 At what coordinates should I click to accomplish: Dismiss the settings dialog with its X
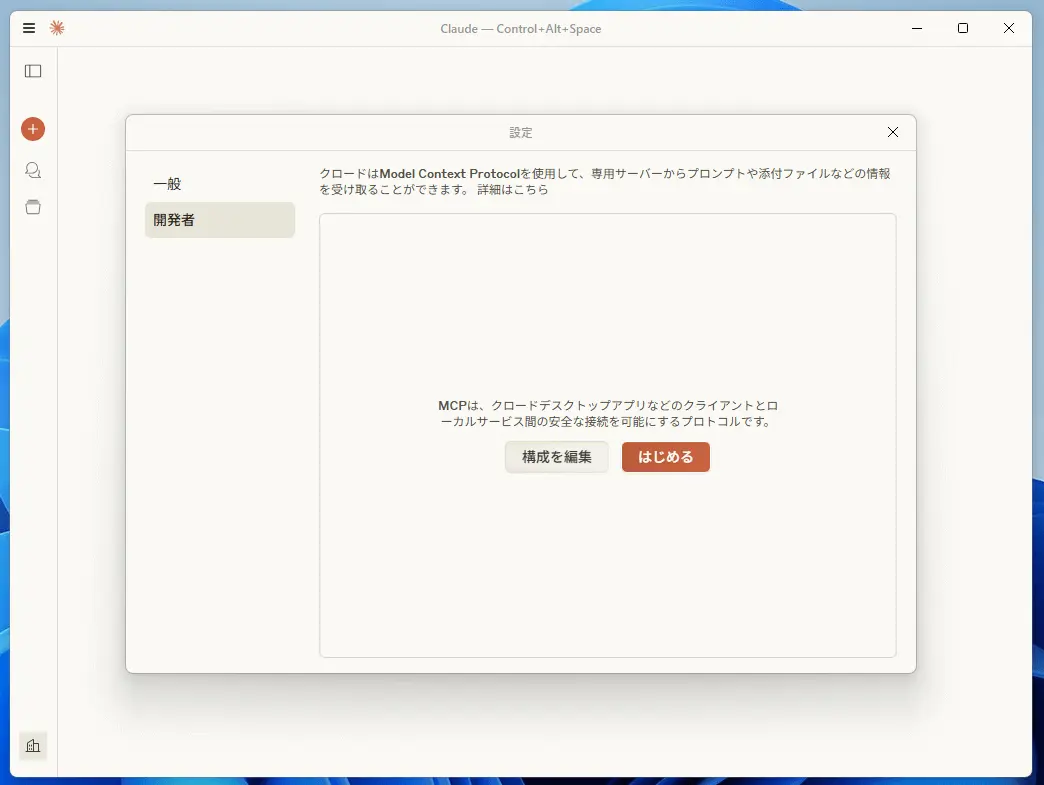892,131
